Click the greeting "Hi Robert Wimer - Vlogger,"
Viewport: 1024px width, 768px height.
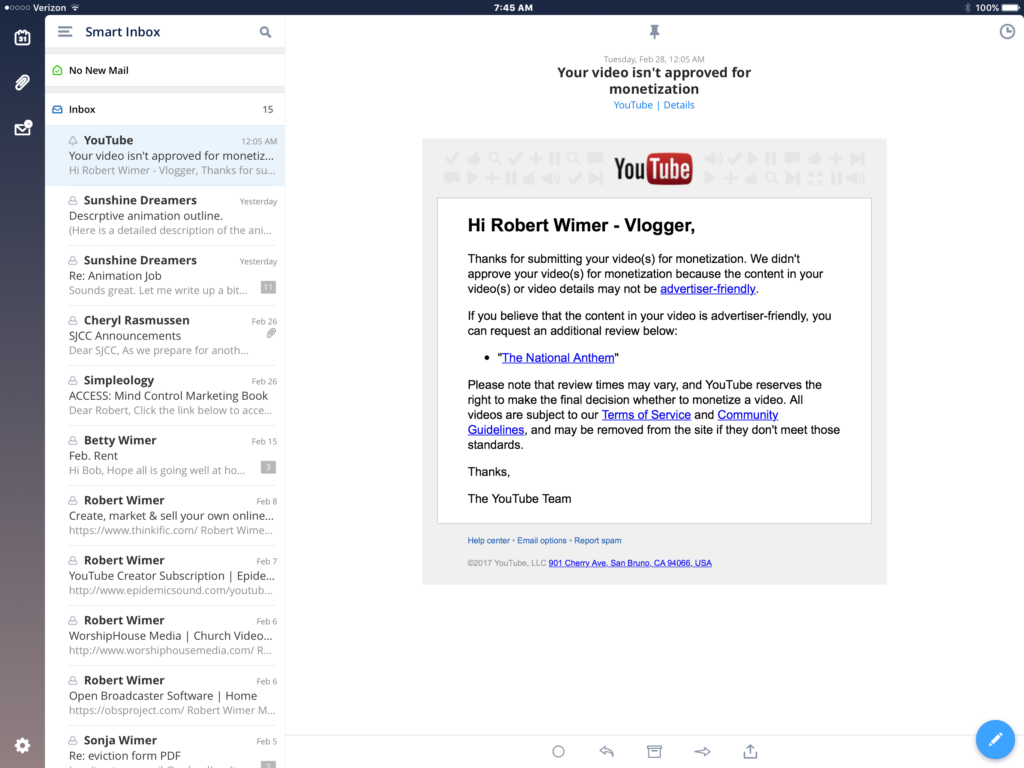tap(581, 225)
